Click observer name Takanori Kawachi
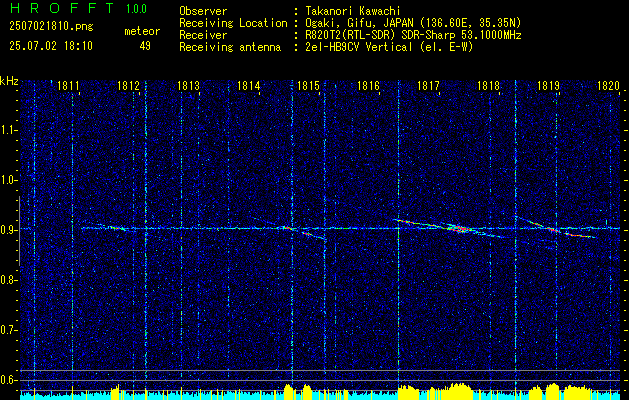629x400 pixels. (x=353, y=11)
